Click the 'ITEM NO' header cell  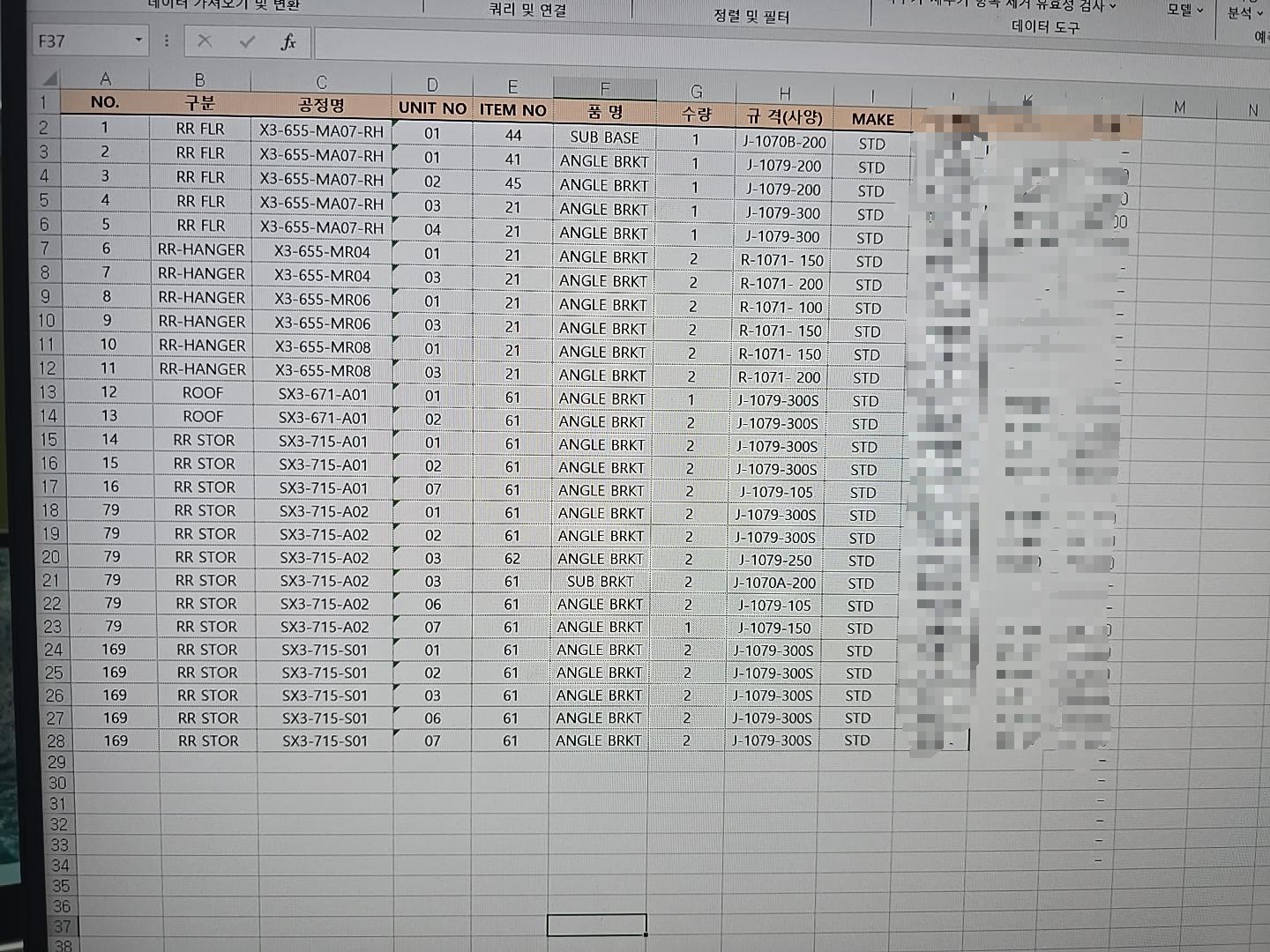point(513,110)
